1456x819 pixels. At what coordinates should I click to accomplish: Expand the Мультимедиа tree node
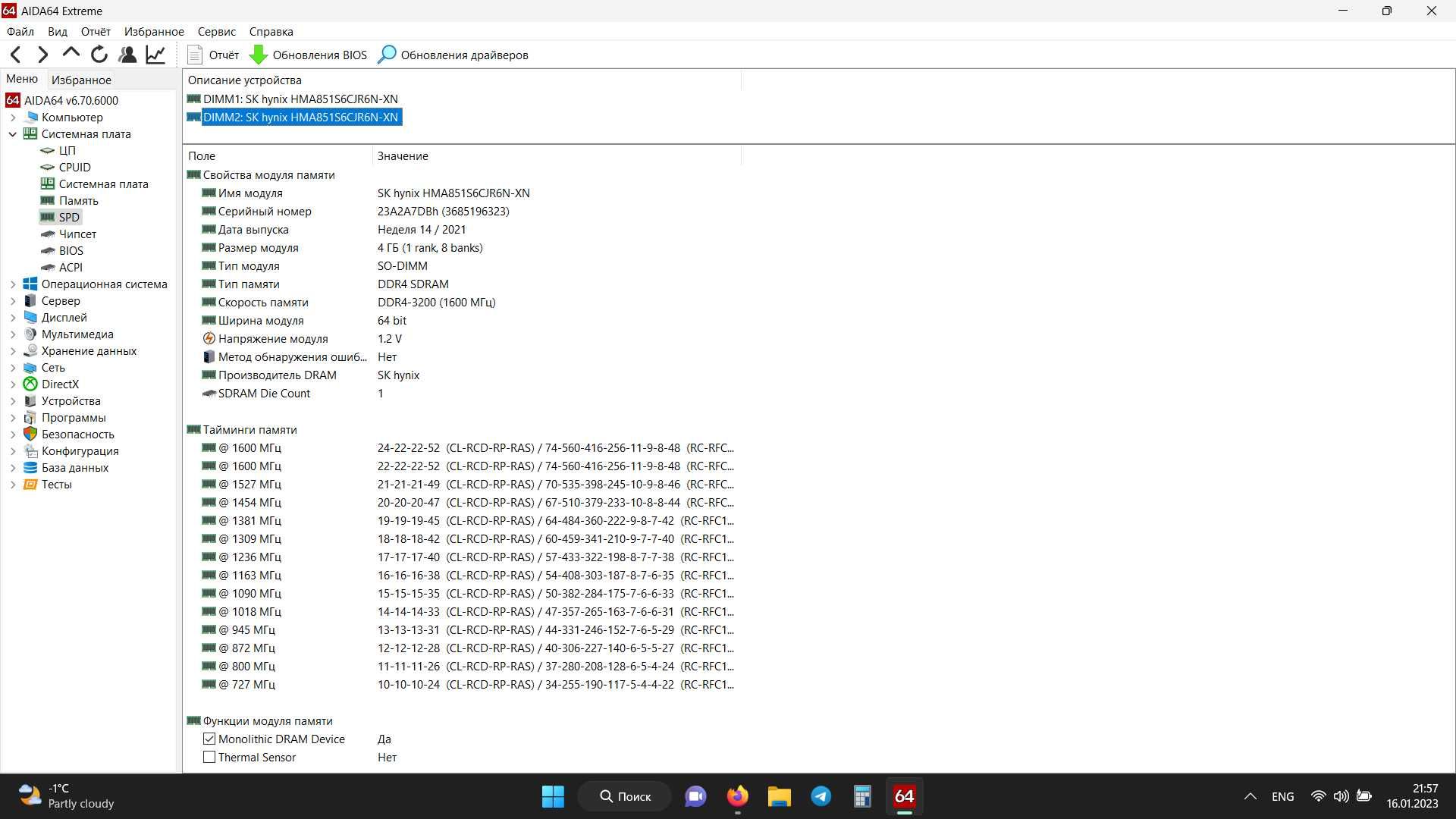[13, 334]
